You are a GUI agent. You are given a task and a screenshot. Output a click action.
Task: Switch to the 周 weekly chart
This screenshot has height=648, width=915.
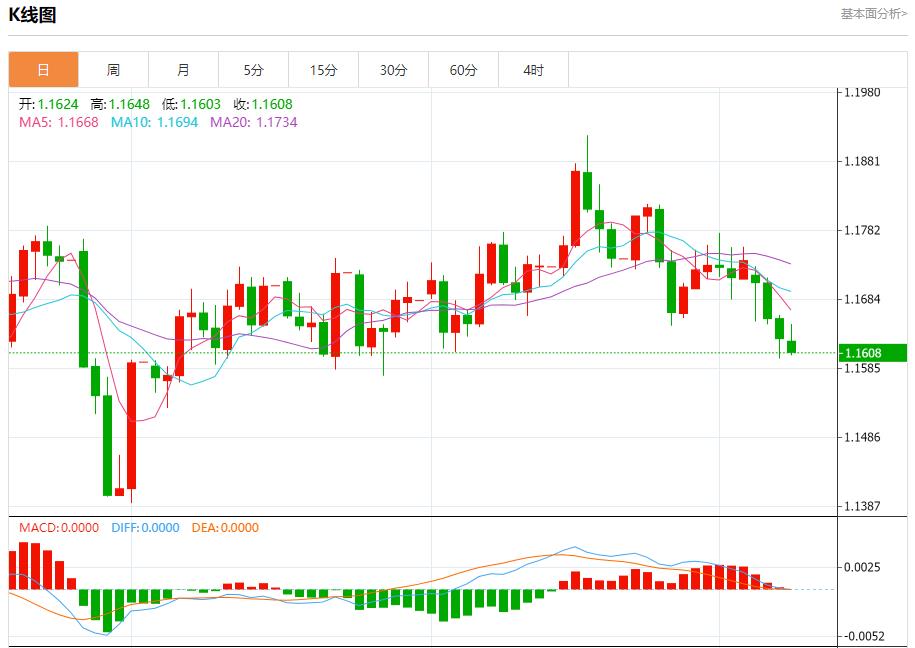point(114,69)
